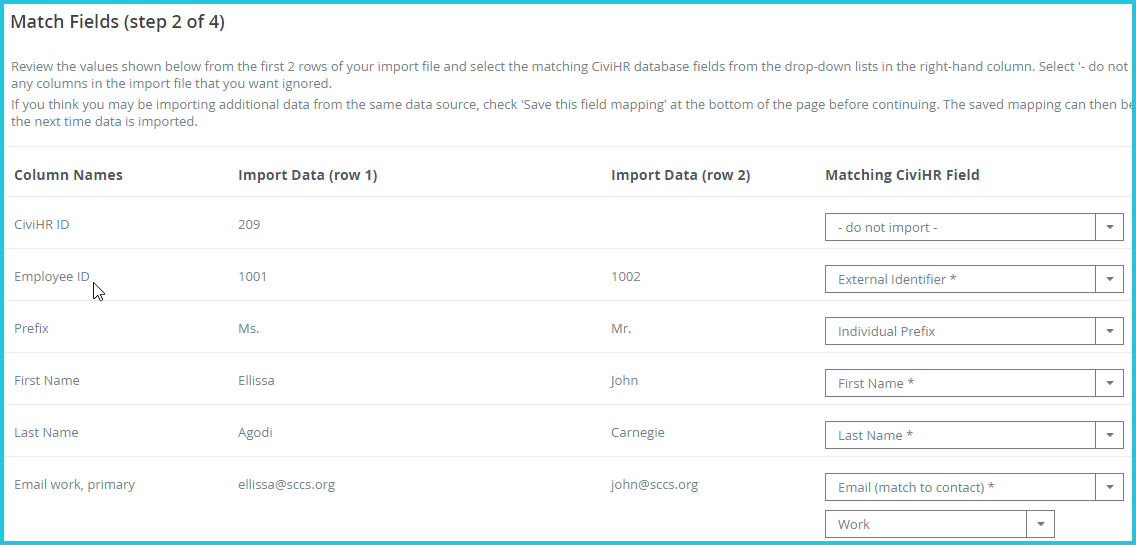Image resolution: width=1136 pixels, height=545 pixels.
Task: Click the john@sccs.org import value
Action: click(654, 484)
